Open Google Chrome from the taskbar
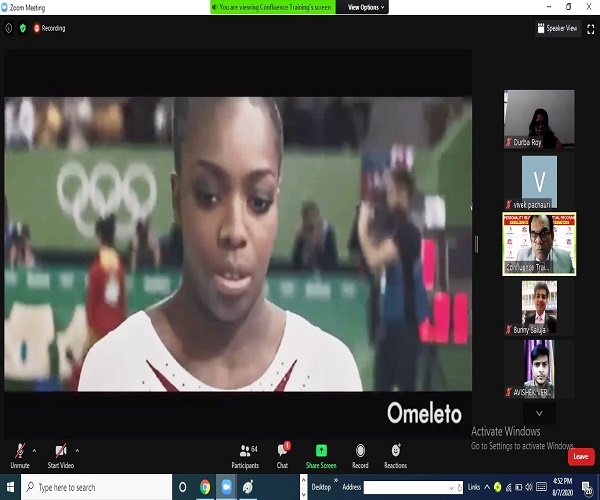This screenshot has height=500, width=600. click(205, 487)
